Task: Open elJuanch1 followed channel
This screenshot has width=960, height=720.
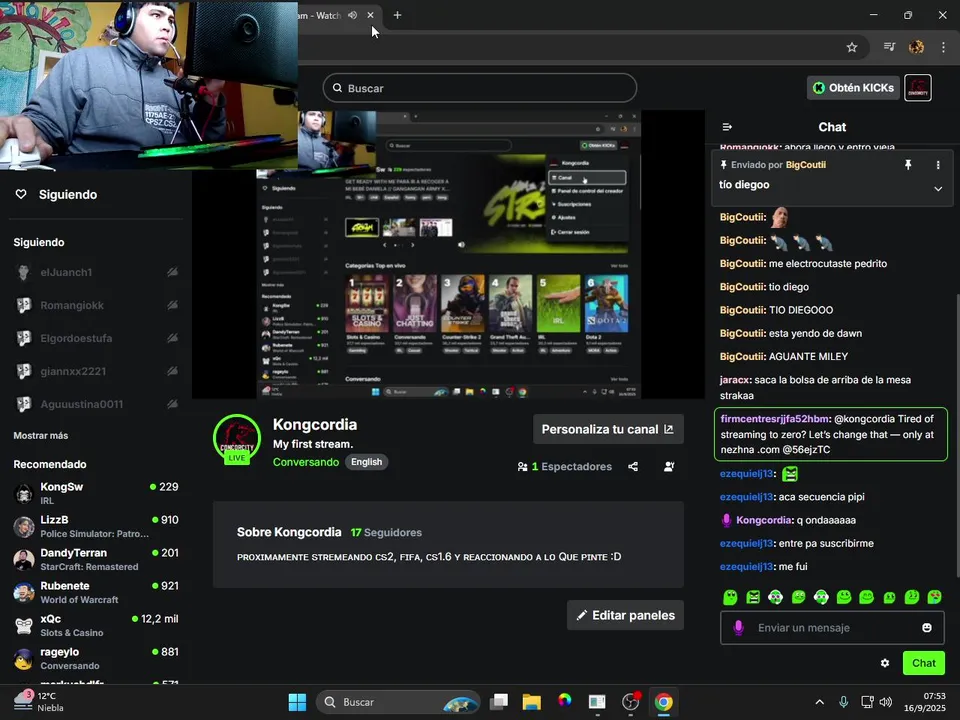Action: point(96,272)
